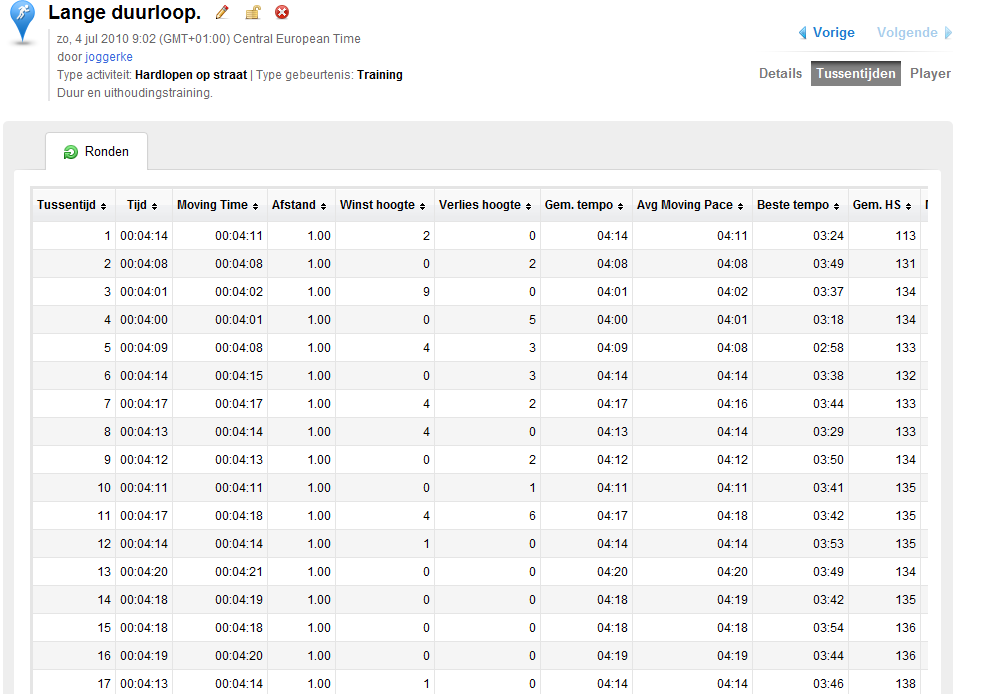
Task: Sort by Winst hoogte column
Action: pyautogui.click(x=382, y=205)
